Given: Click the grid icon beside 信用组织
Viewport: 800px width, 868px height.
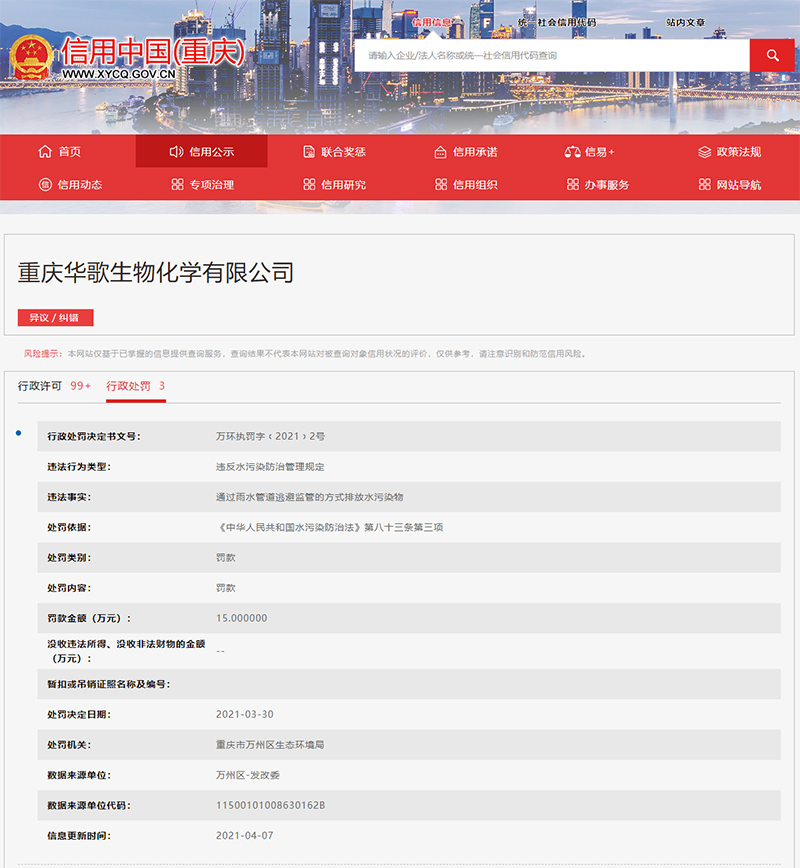Looking at the screenshot, I should [441, 184].
